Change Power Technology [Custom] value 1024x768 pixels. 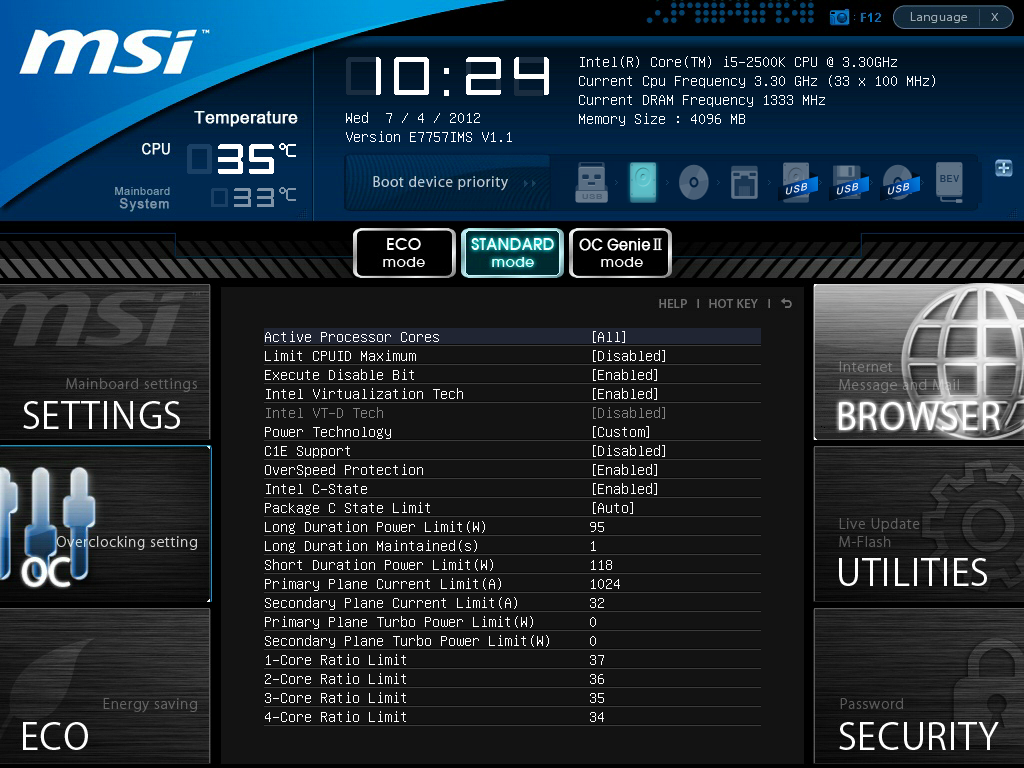[620, 432]
